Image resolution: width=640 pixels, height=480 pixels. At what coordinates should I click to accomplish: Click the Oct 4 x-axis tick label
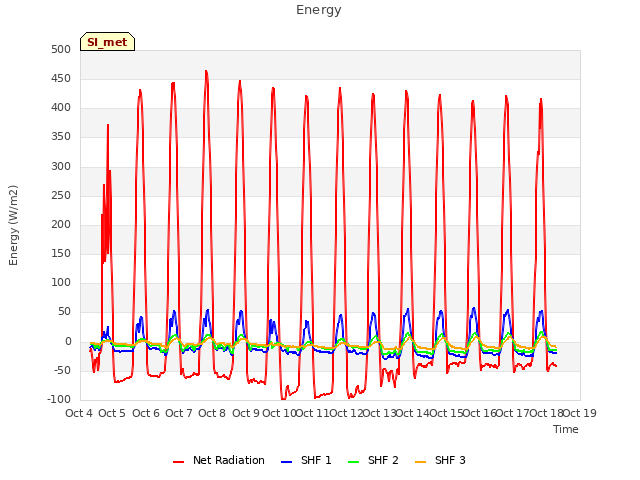79,413
